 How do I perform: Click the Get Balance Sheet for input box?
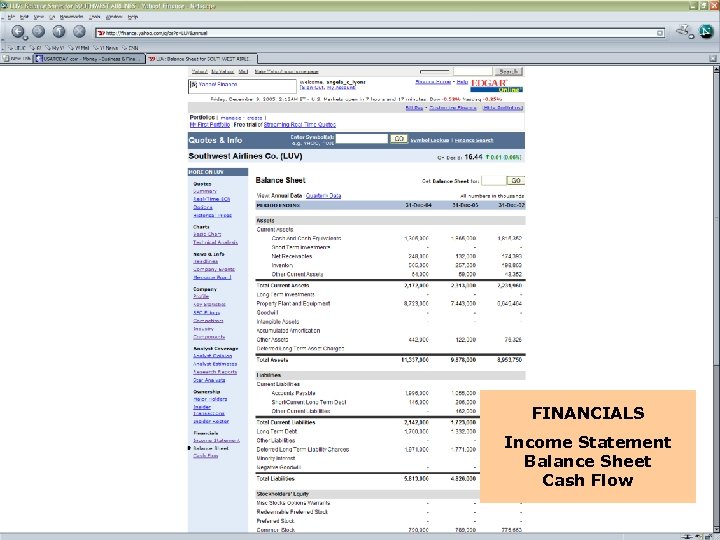click(494, 181)
